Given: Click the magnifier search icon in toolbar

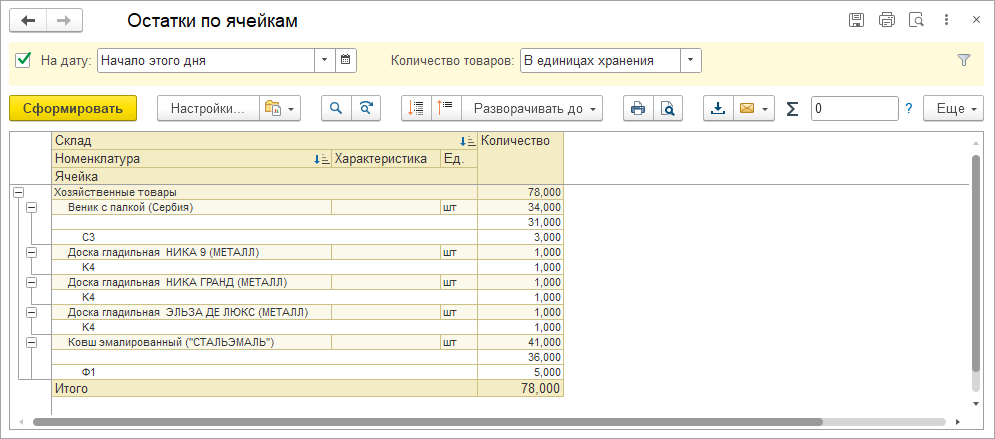Looking at the screenshot, I should point(336,108).
